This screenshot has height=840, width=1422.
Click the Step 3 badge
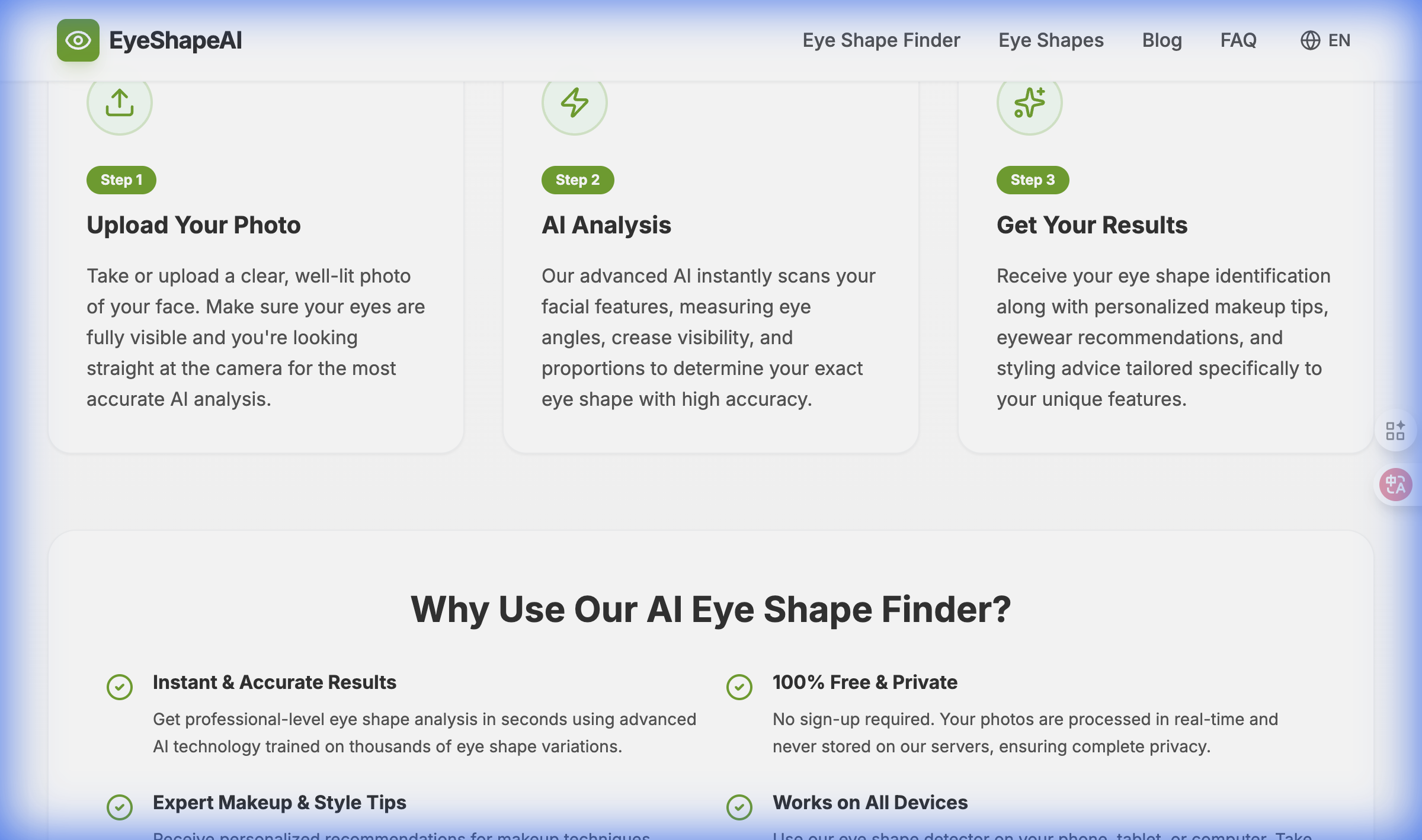(1032, 179)
